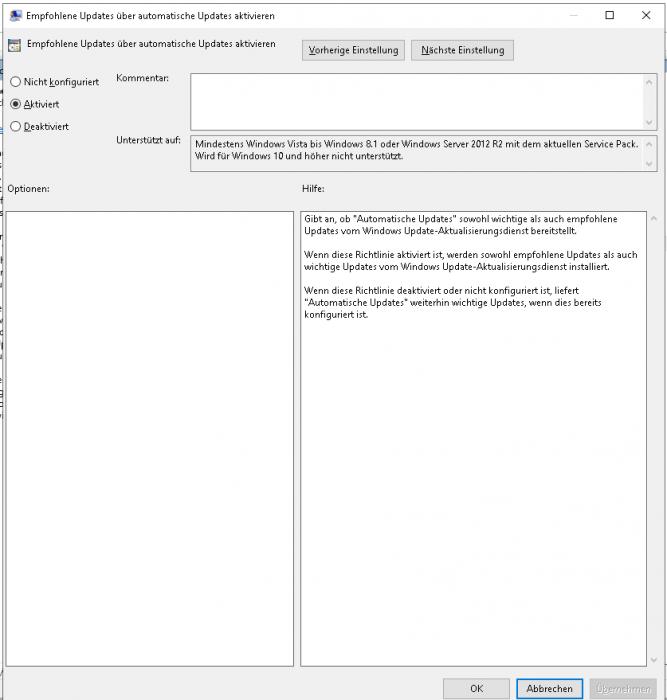The width and height of the screenshot is (667, 700).
Task: Click the Kommentar box scroll-down arrow
Action: tap(650, 121)
